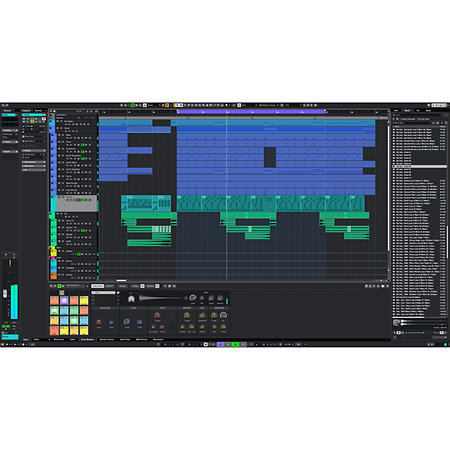Screen dimensions: 450x450
Task: Toggle the green button below the channel fader
Action: [6, 326]
